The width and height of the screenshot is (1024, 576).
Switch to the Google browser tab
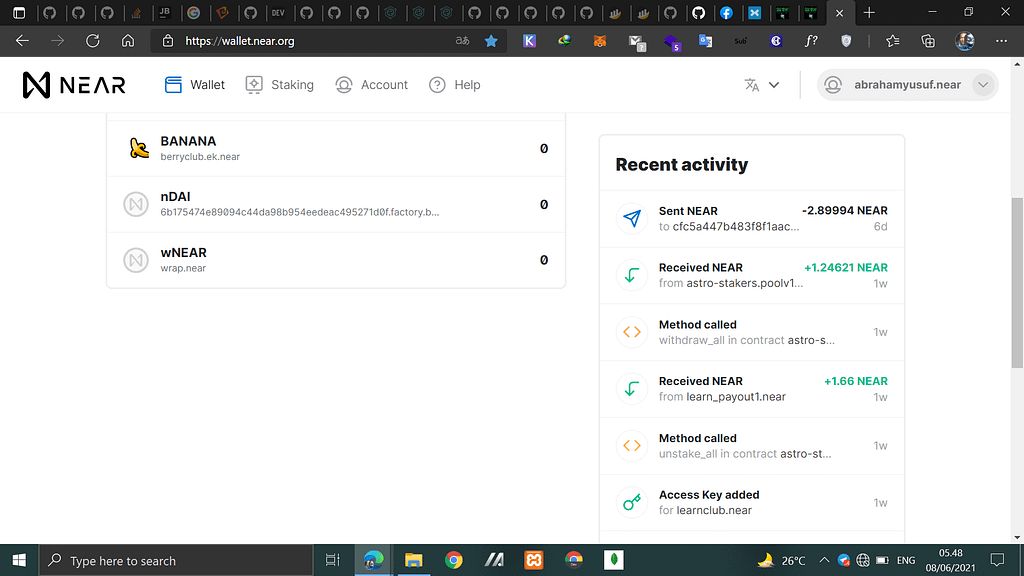pos(193,12)
